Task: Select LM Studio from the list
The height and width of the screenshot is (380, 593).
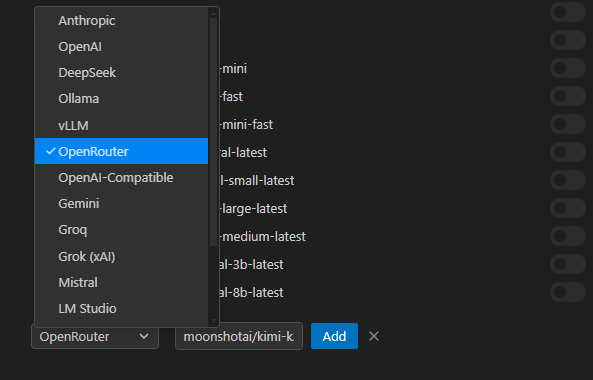Action: [x=121, y=309]
